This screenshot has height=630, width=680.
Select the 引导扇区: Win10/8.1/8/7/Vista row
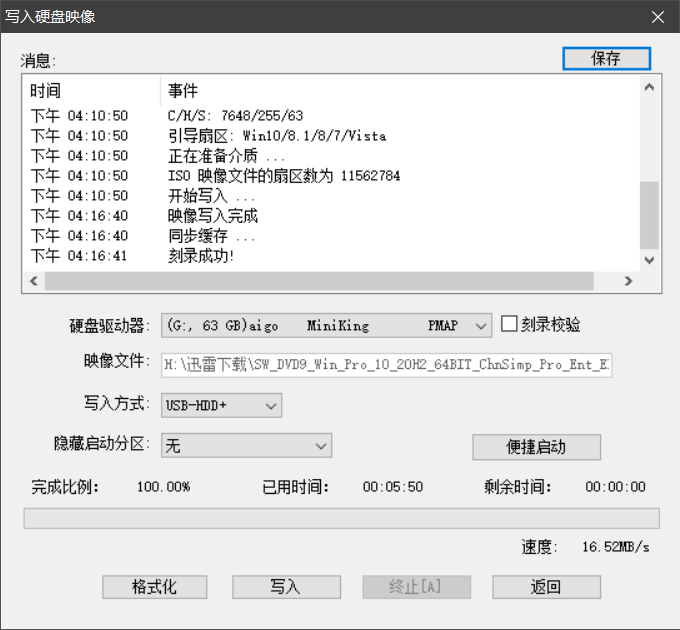[330, 136]
